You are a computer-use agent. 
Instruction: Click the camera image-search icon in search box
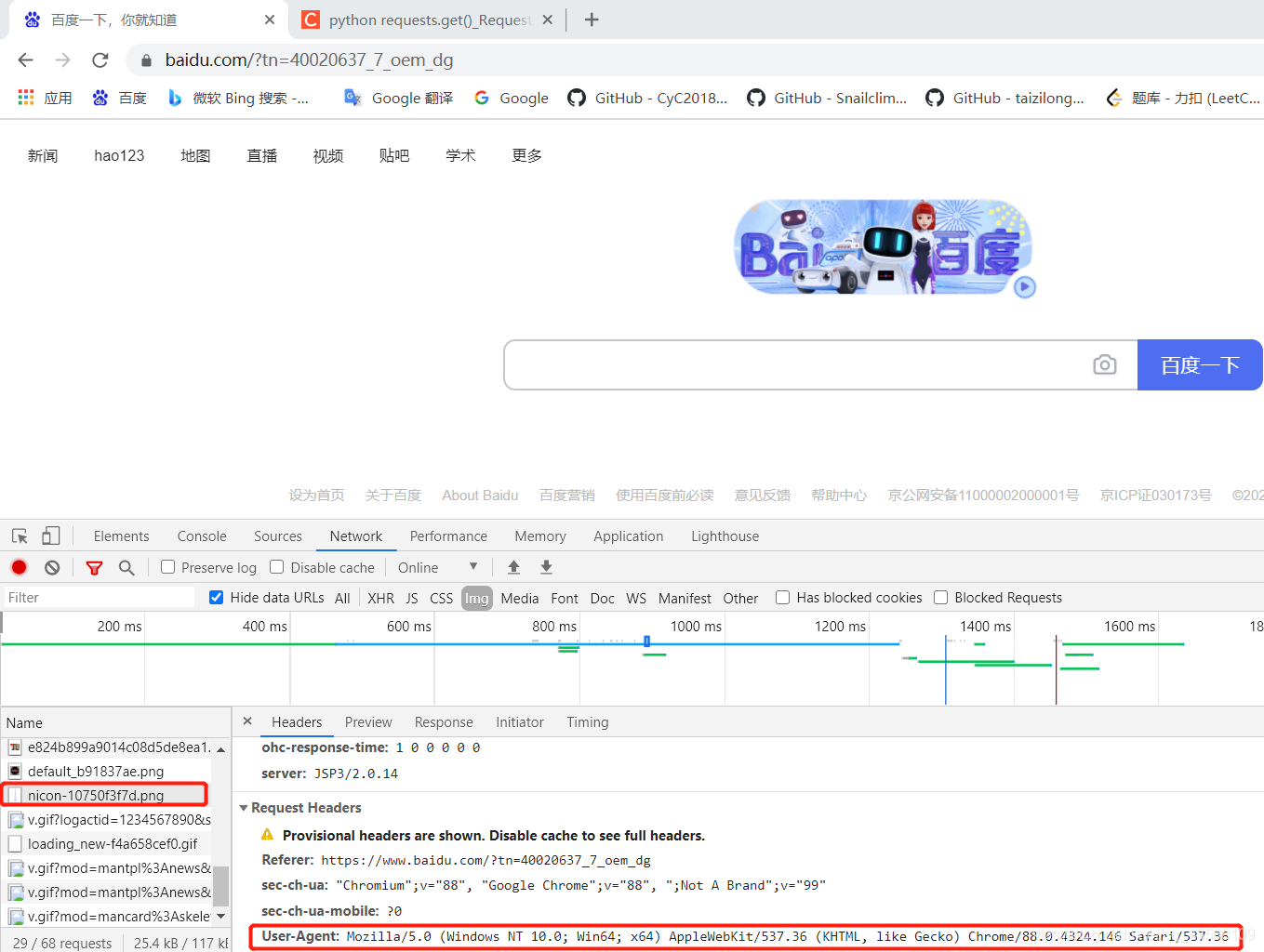point(1105,364)
